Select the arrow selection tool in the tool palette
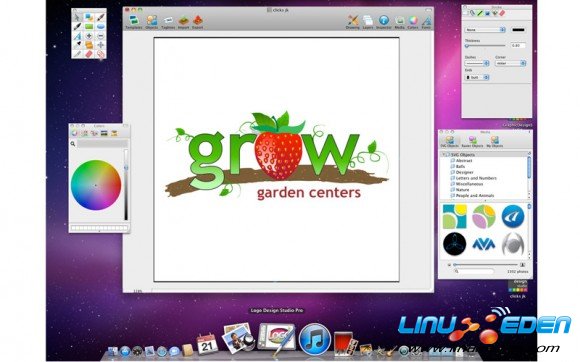This screenshot has height=362, width=580. (77, 17)
